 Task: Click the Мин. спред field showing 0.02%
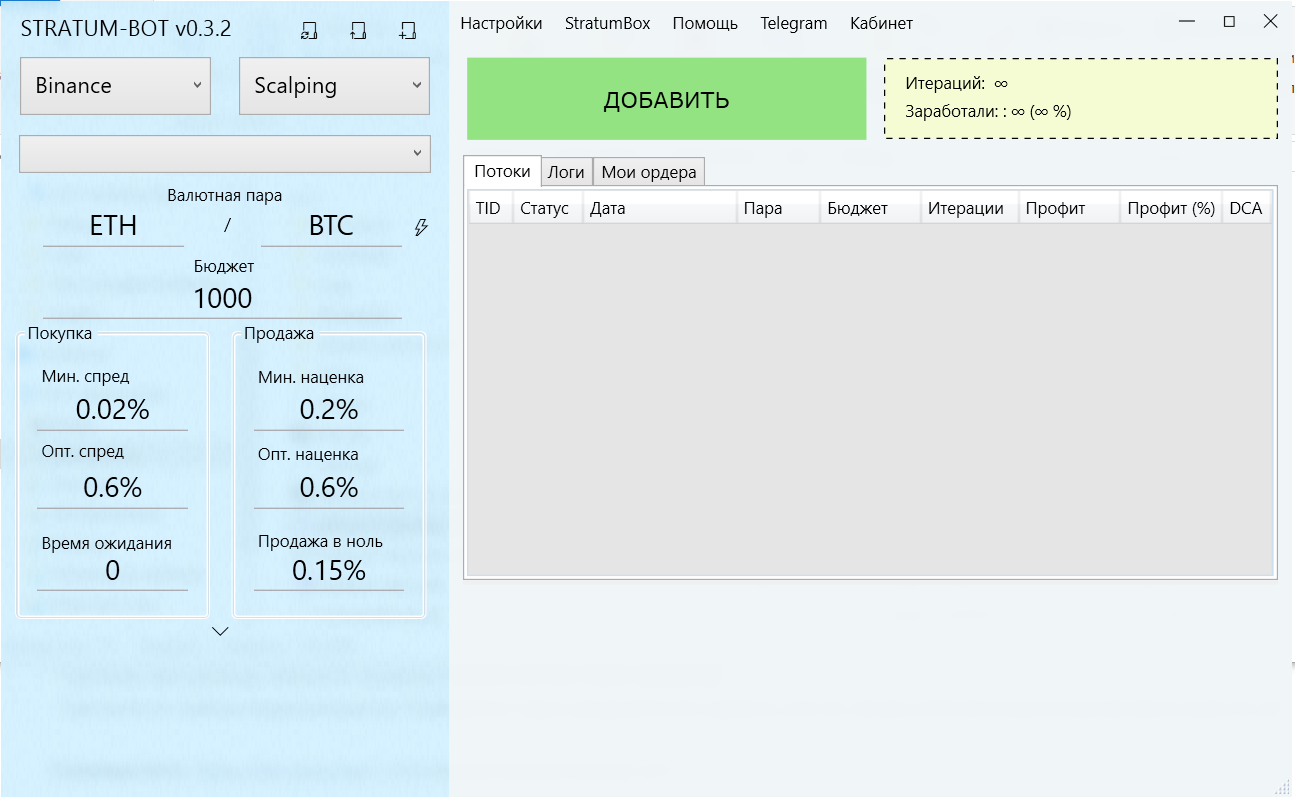112,410
